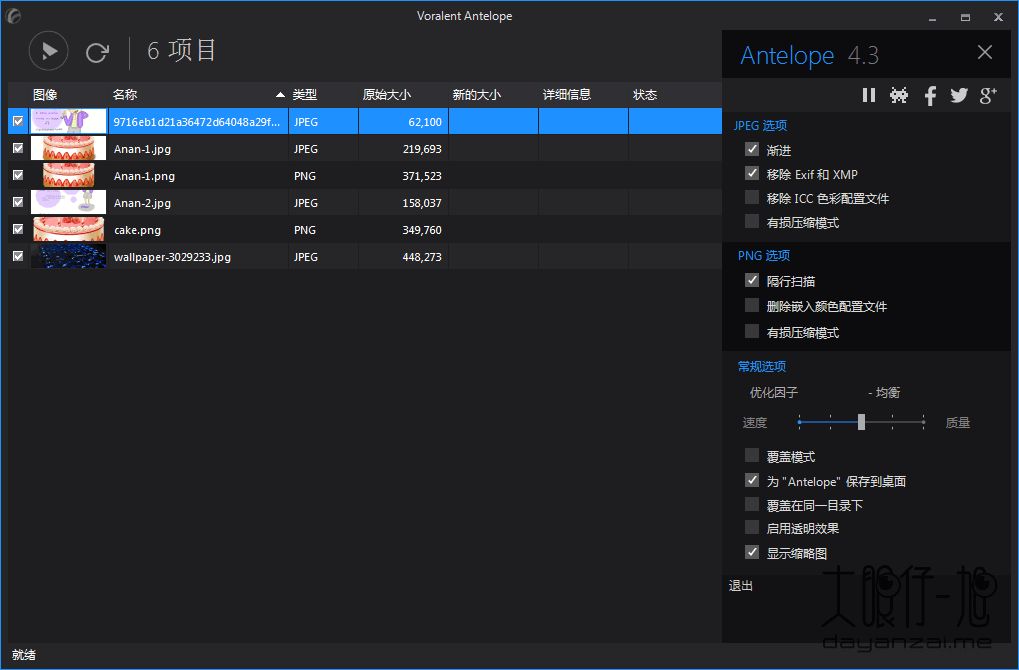
Task: Click file name Anan-1.jpg
Action: [142, 149]
